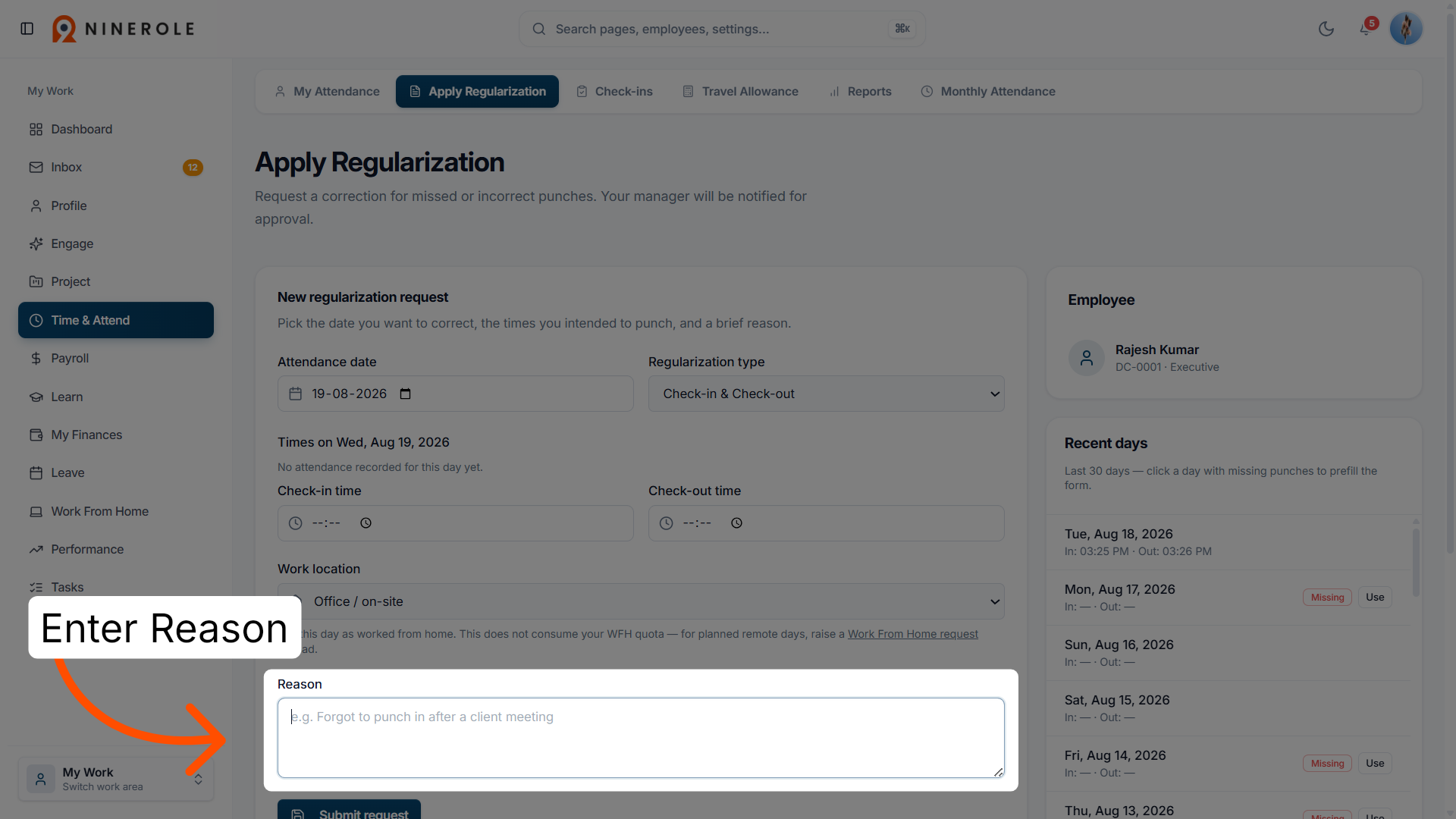Open the user avatar menu

pos(1406,29)
